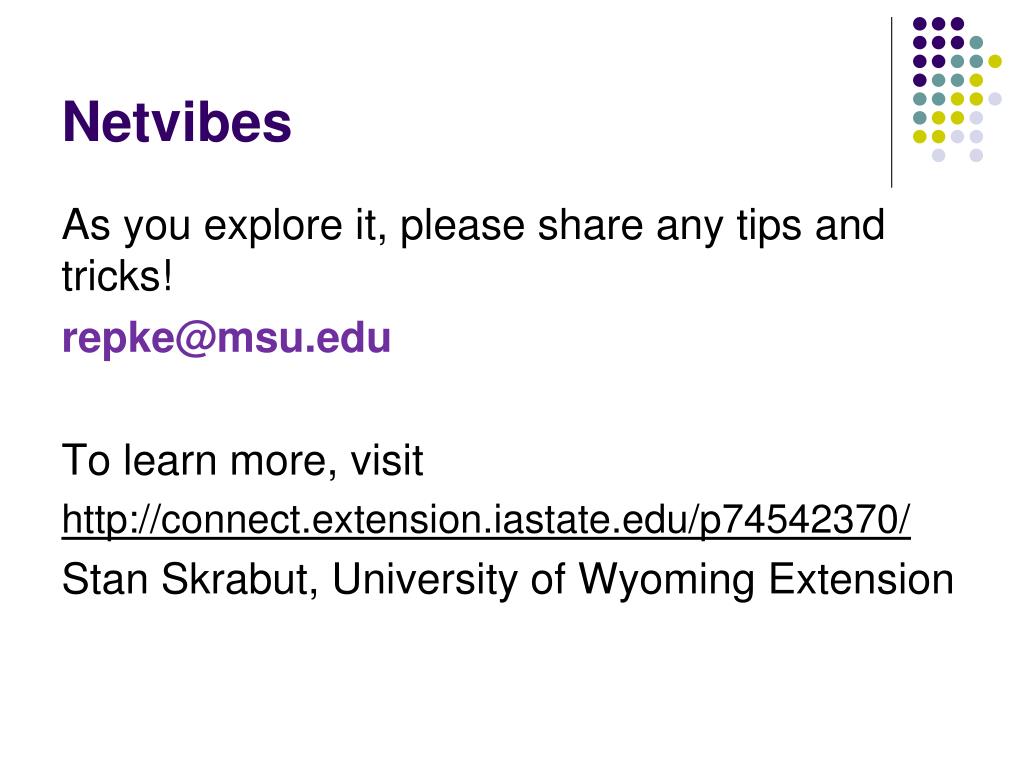Click the thin vertical divider line beside the dots
The height and width of the screenshot is (768, 1024).
point(891,103)
